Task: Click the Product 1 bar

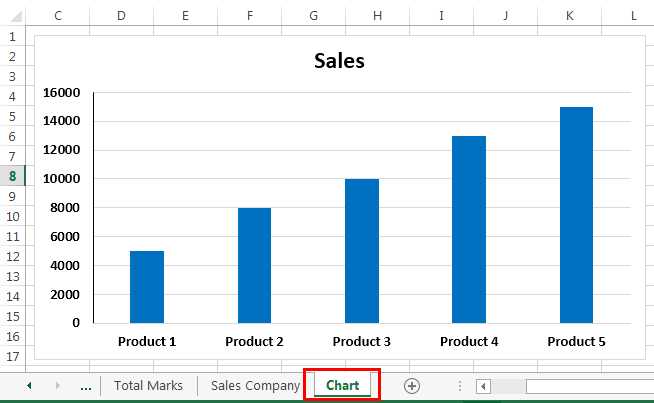Action: [x=147, y=287]
